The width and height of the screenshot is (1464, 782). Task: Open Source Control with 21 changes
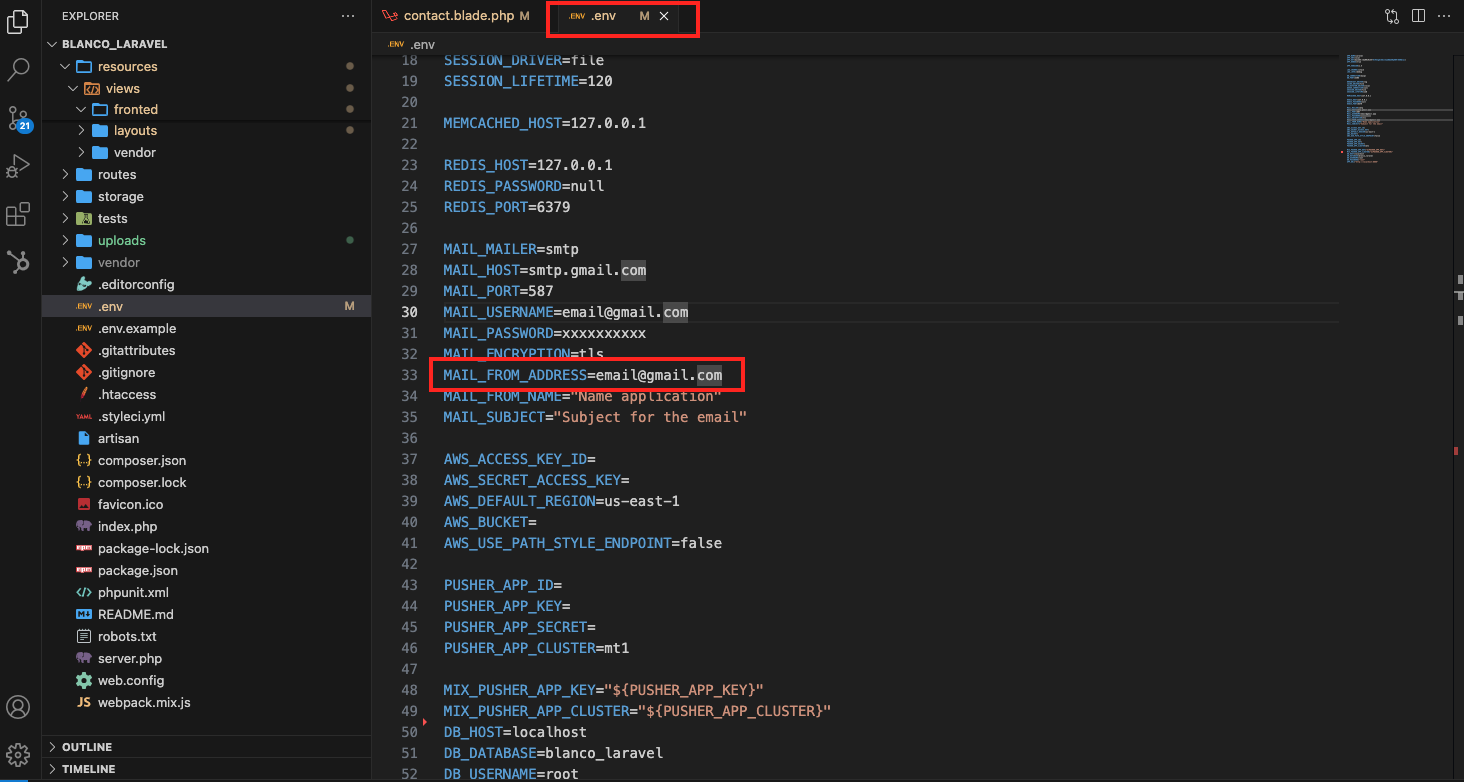19,119
